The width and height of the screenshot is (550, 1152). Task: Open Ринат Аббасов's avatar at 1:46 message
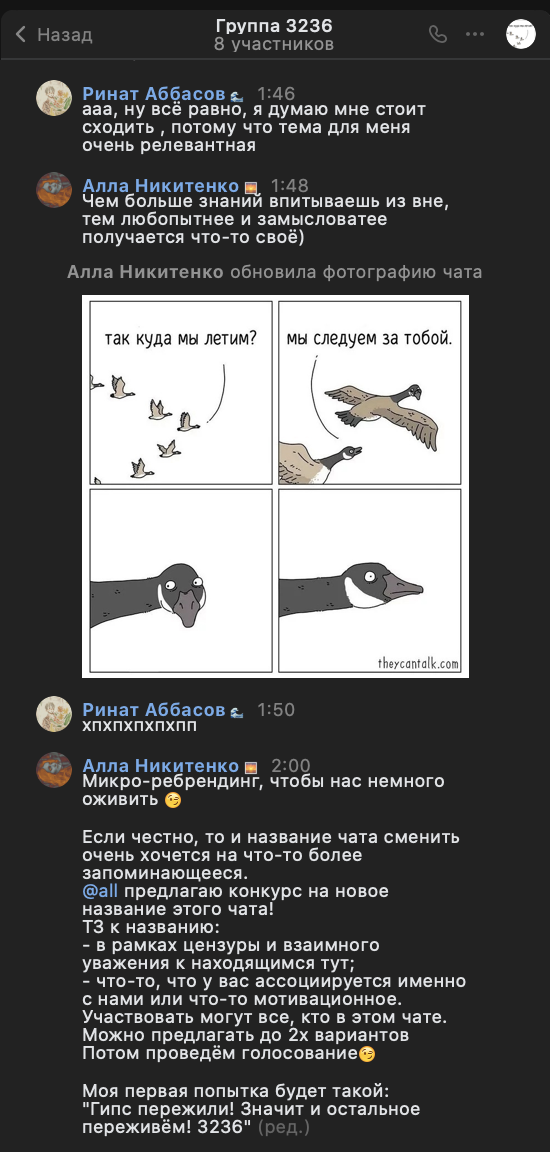point(54,98)
